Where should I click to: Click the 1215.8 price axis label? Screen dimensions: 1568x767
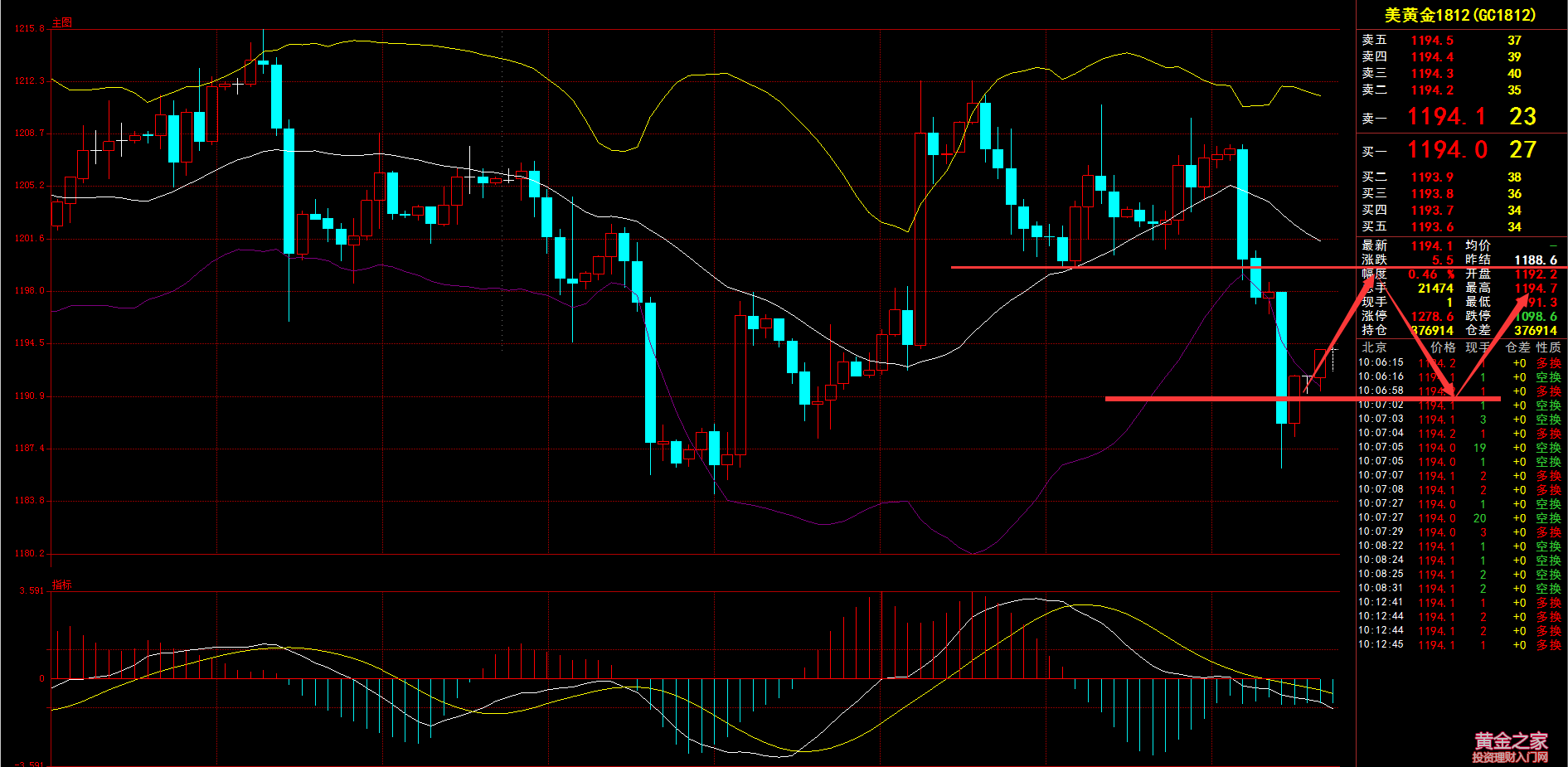pyautogui.click(x=30, y=28)
